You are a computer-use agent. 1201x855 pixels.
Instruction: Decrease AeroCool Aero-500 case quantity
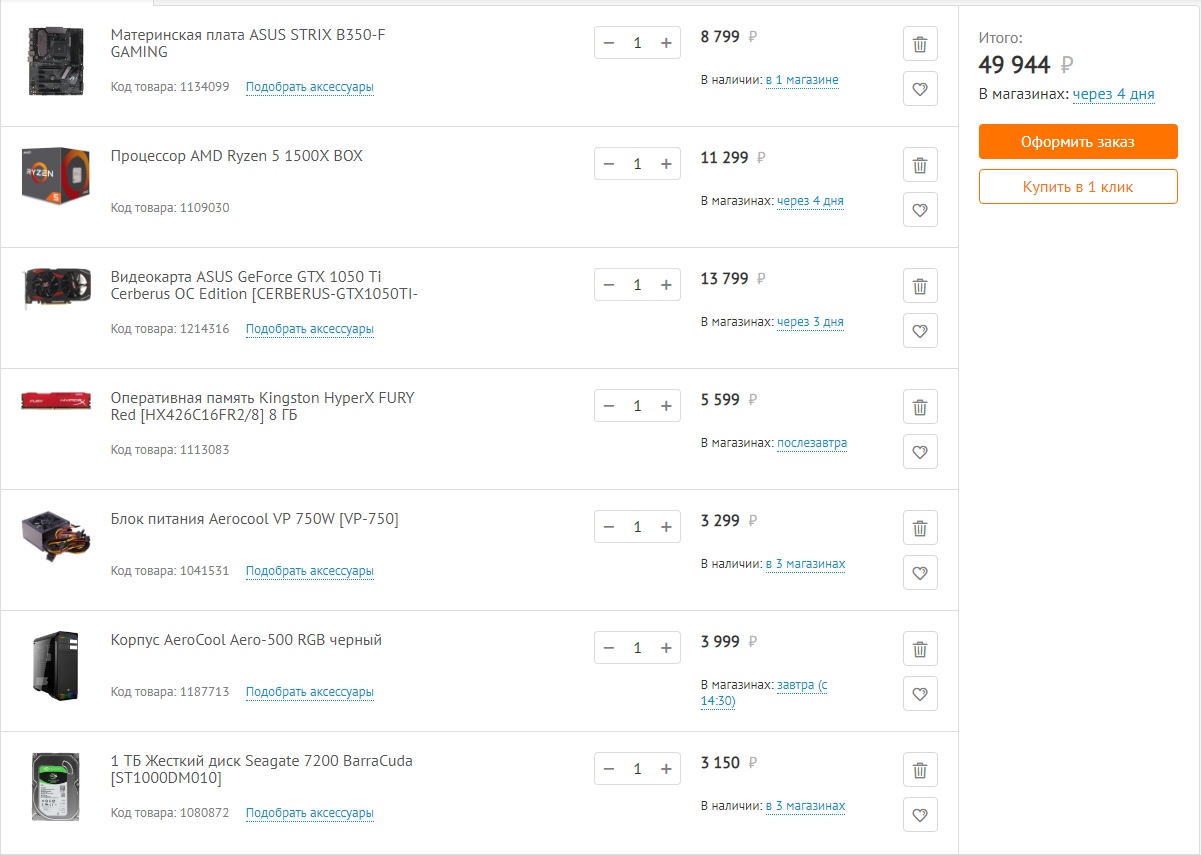point(609,648)
